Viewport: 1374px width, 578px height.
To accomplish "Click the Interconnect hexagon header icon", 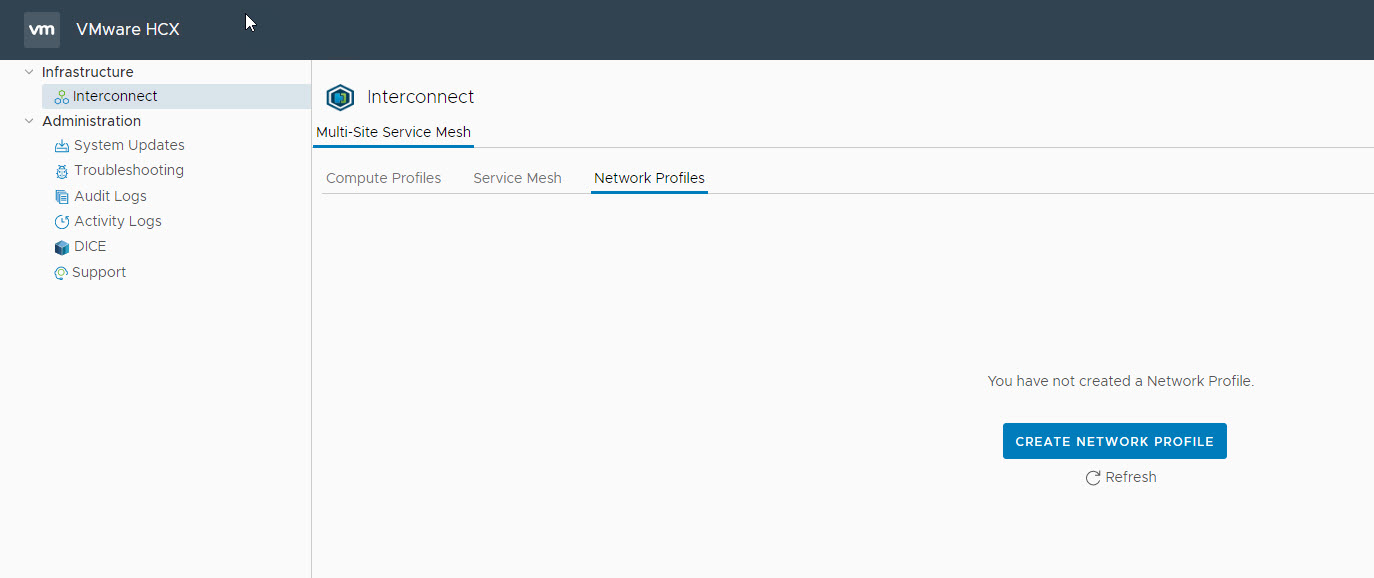I will pos(340,97).
